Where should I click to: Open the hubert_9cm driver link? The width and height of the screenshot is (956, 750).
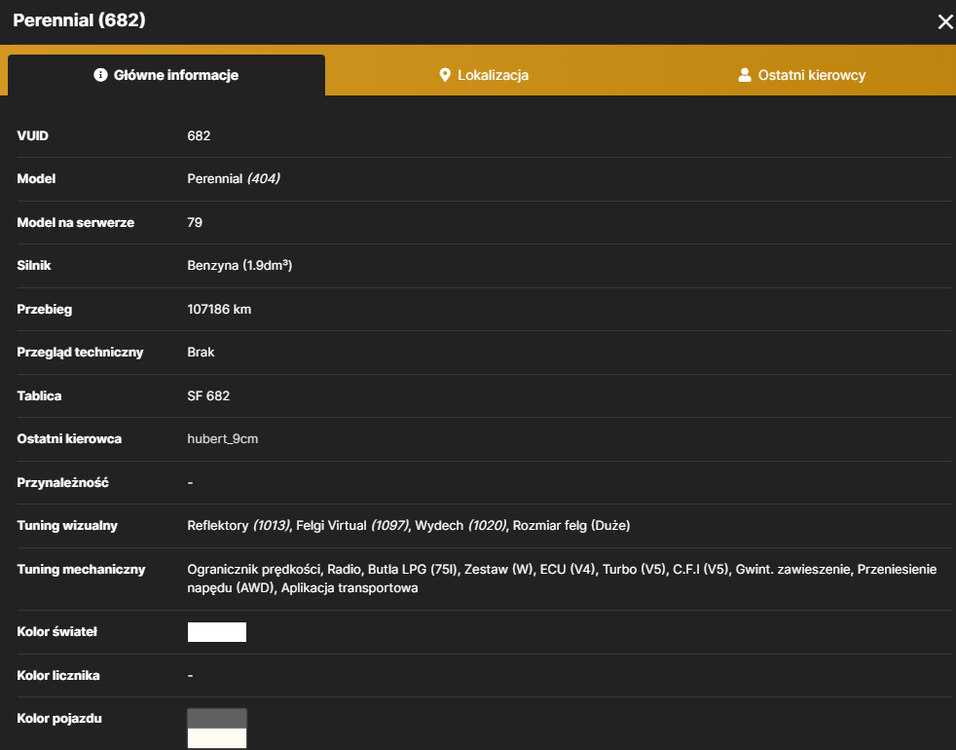[223, 439]
